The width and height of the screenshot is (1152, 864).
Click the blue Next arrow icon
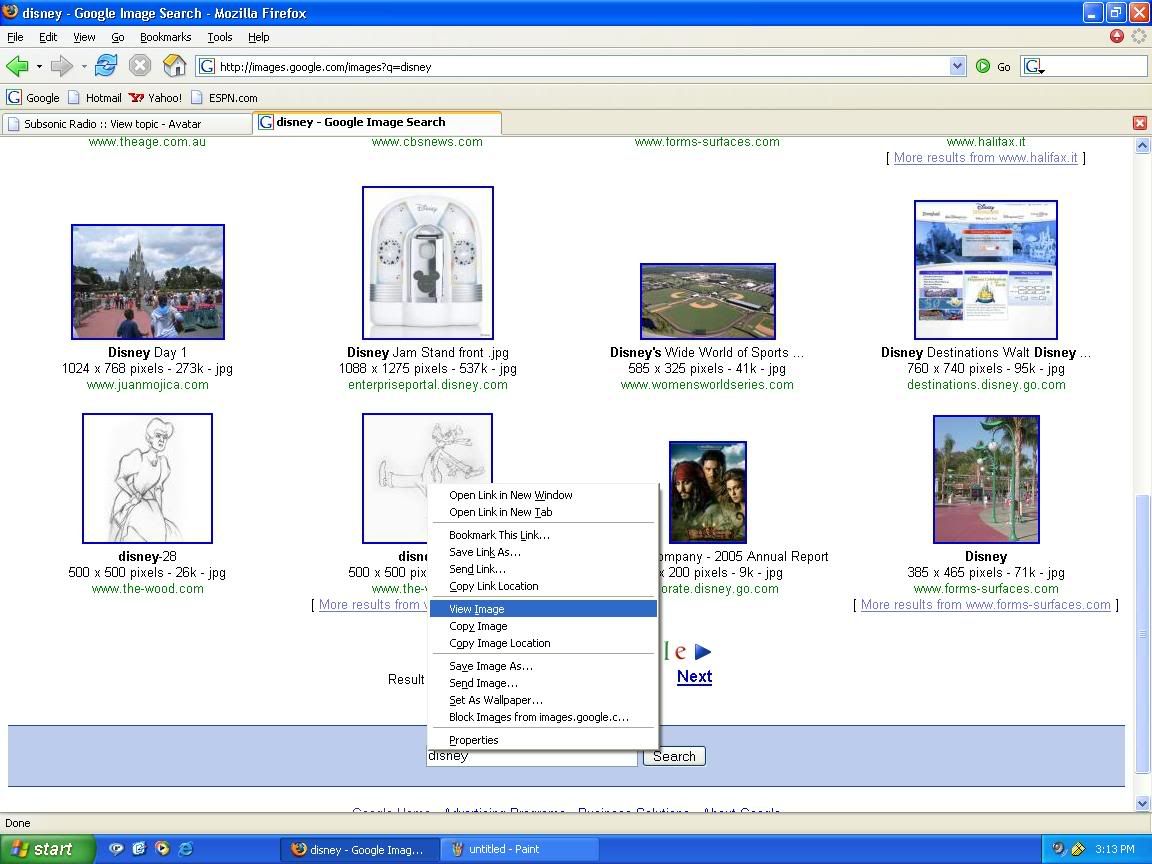[x=702, y=652]
